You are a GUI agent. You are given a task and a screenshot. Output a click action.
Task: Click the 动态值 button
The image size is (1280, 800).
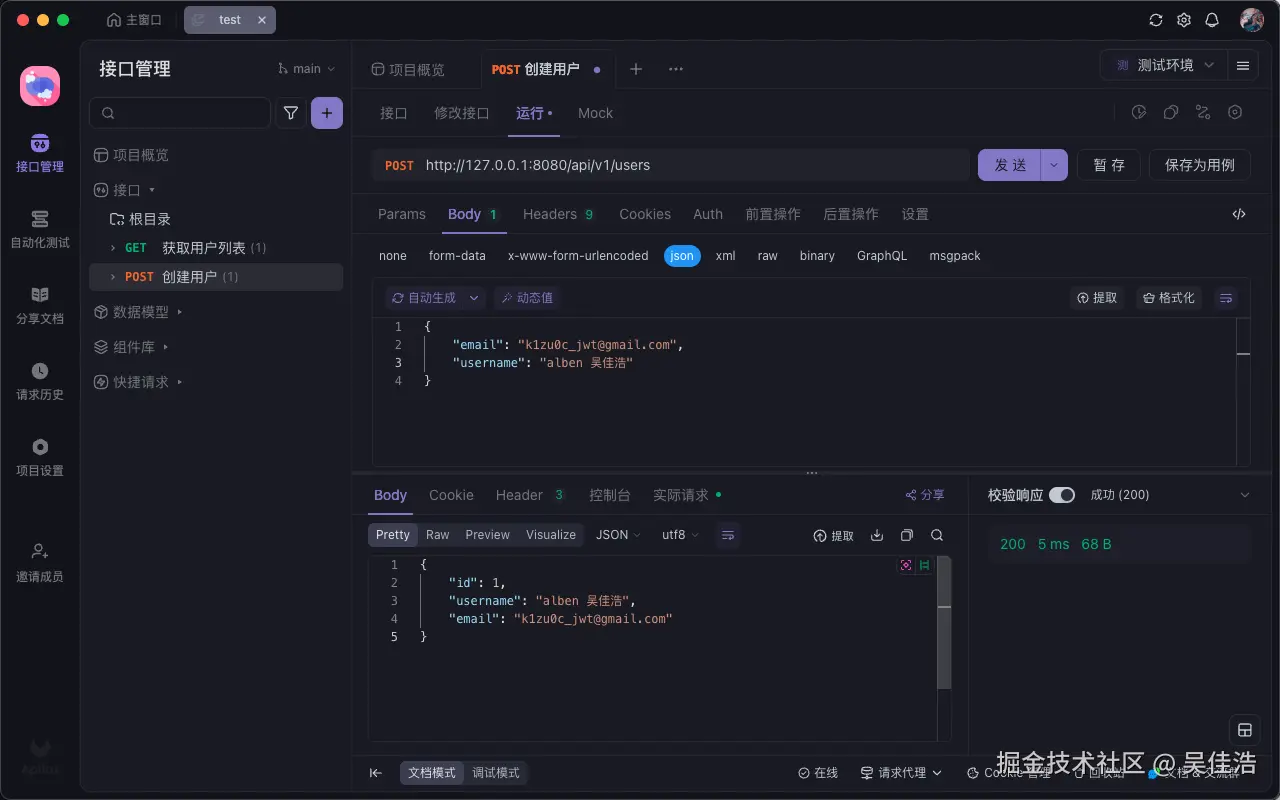[x=526, y=298]
